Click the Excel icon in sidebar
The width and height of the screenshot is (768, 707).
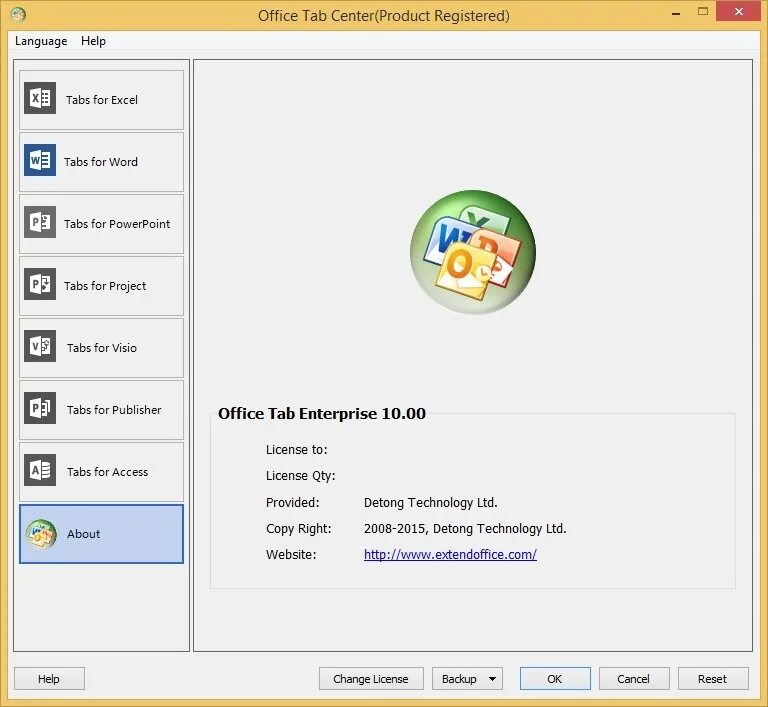40,98
